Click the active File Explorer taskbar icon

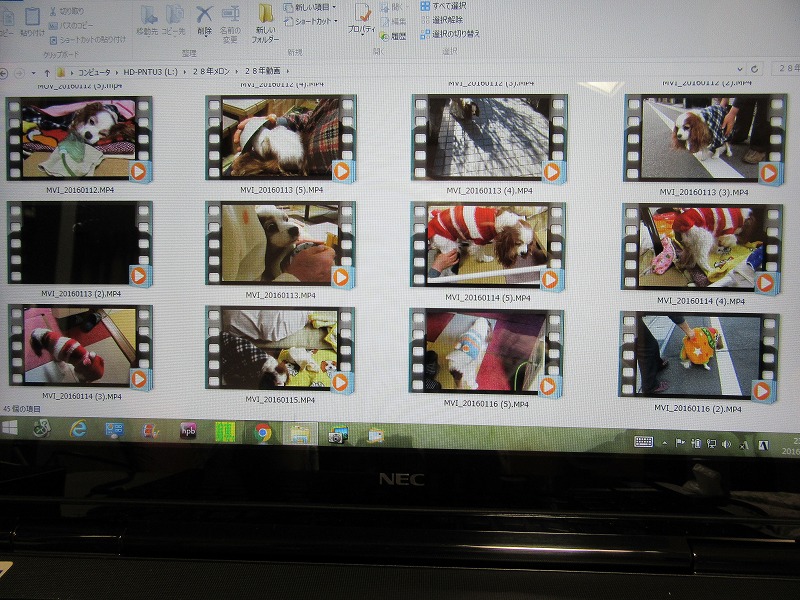point(300,434)
